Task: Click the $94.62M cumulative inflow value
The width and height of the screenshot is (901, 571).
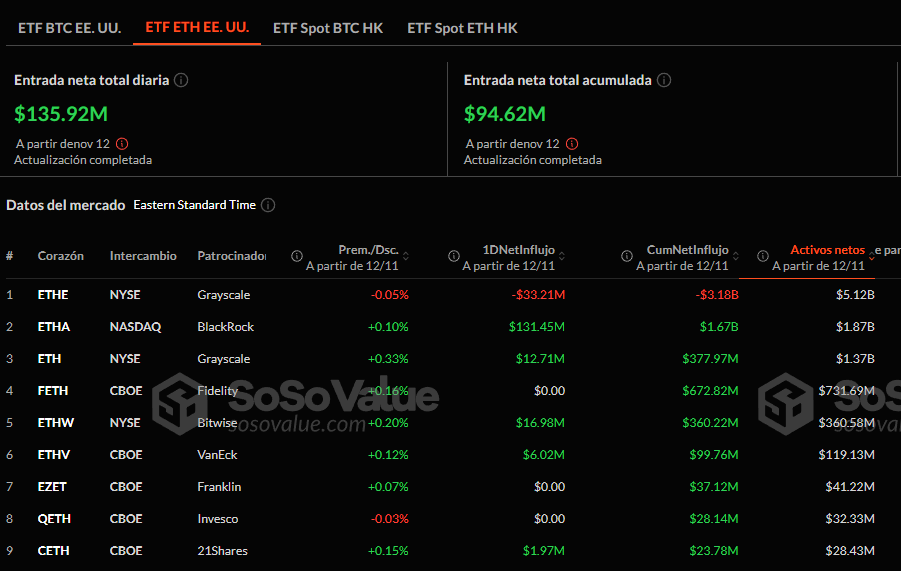Action: click(505, 114)
